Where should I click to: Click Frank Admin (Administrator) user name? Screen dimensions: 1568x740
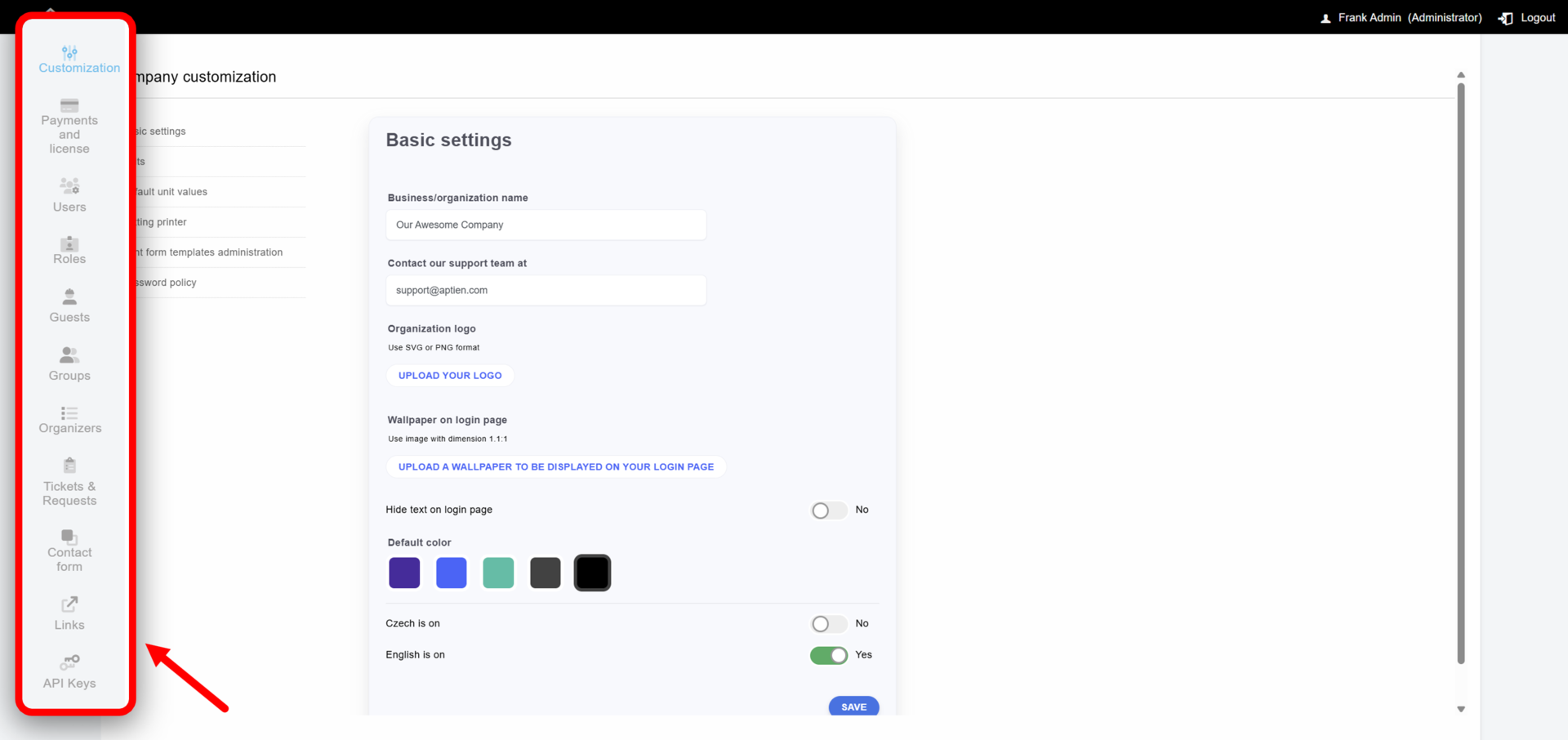coord(1410,18)
